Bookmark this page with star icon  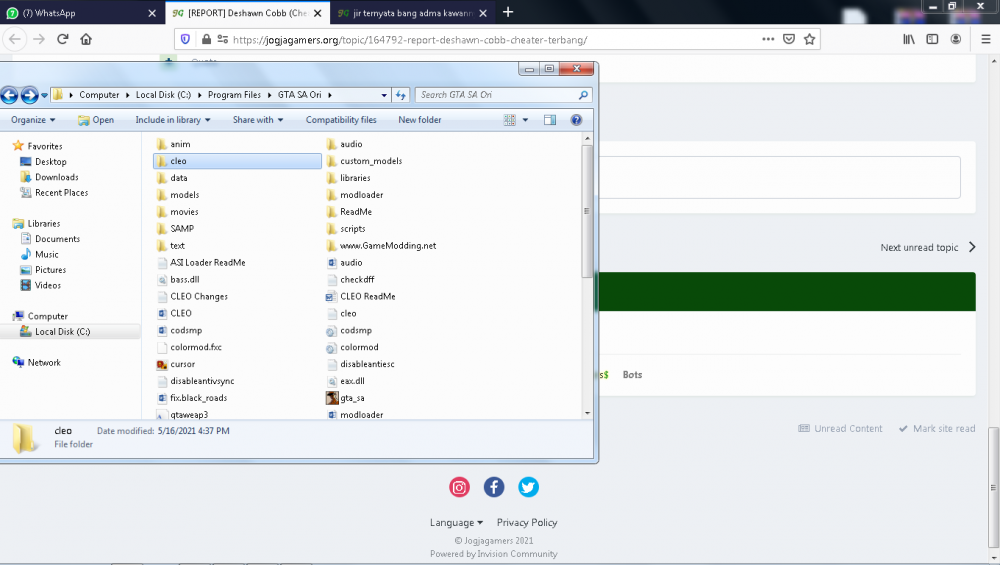(x=809, y=39)
